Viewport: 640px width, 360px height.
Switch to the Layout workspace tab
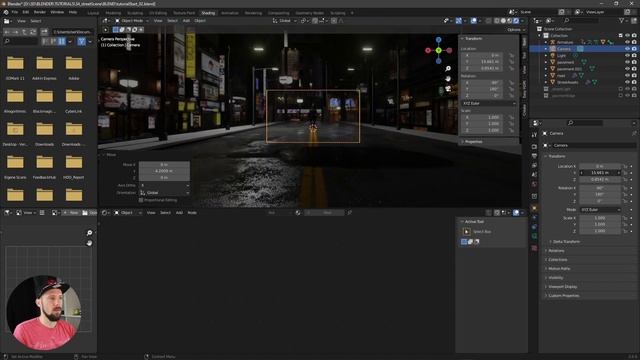point(93,13)
